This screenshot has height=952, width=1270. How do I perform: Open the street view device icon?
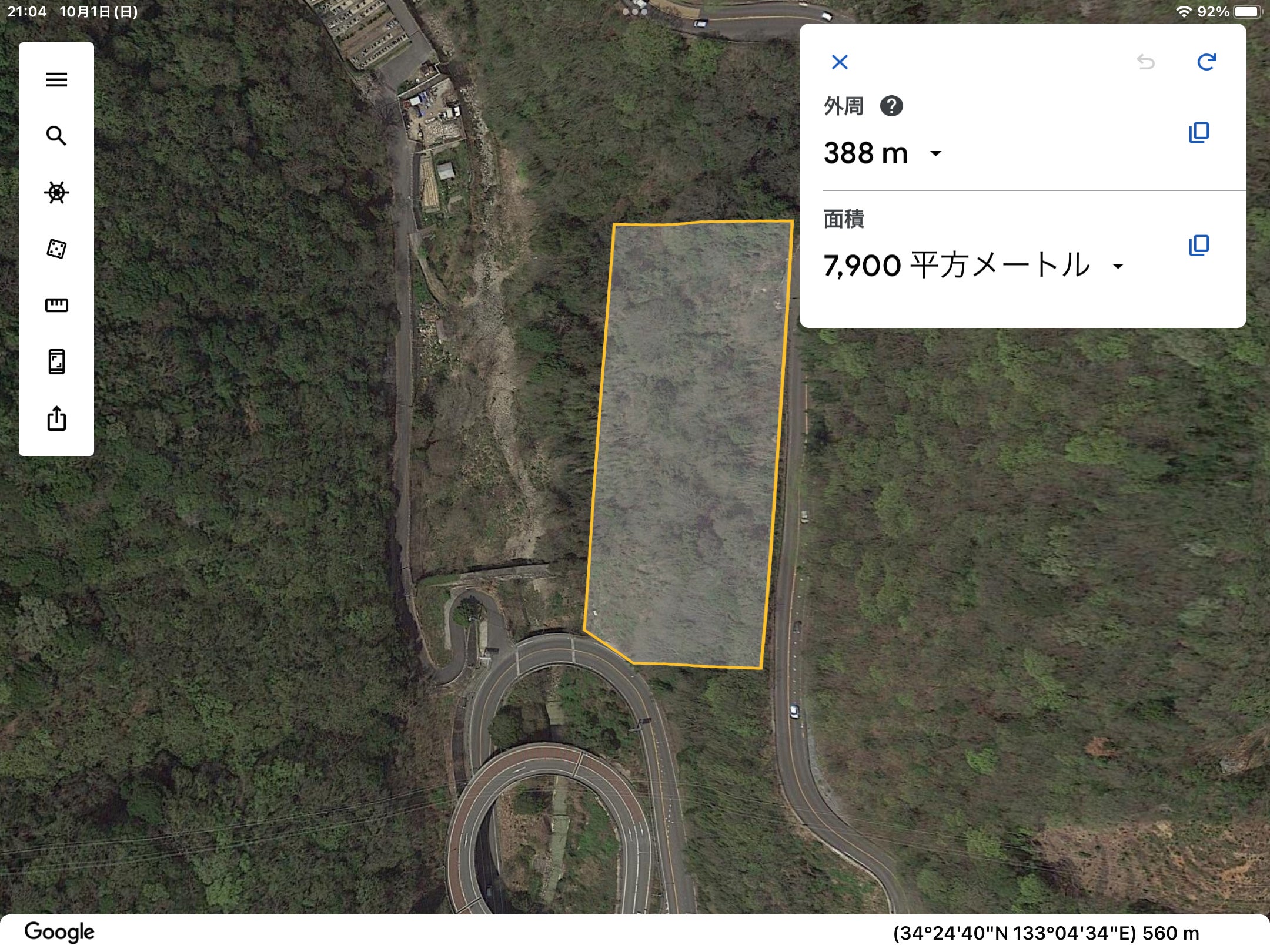click(56, 361)
